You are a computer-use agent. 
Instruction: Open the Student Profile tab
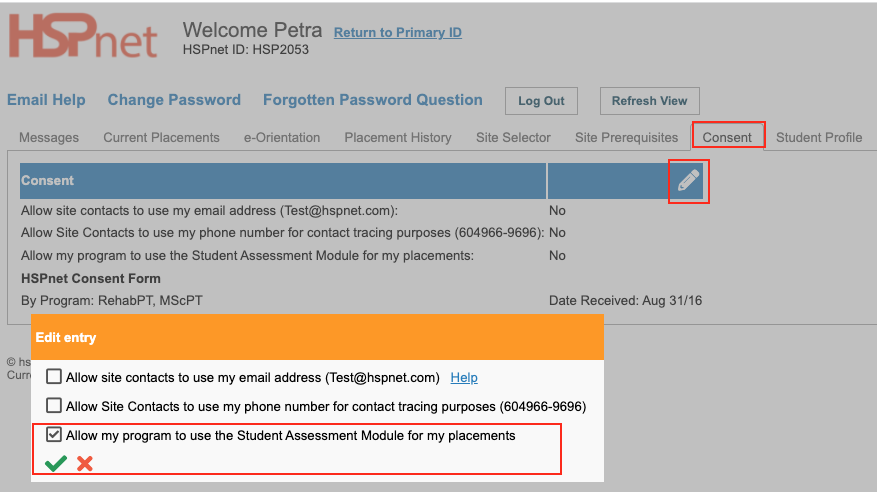point(819,138)
